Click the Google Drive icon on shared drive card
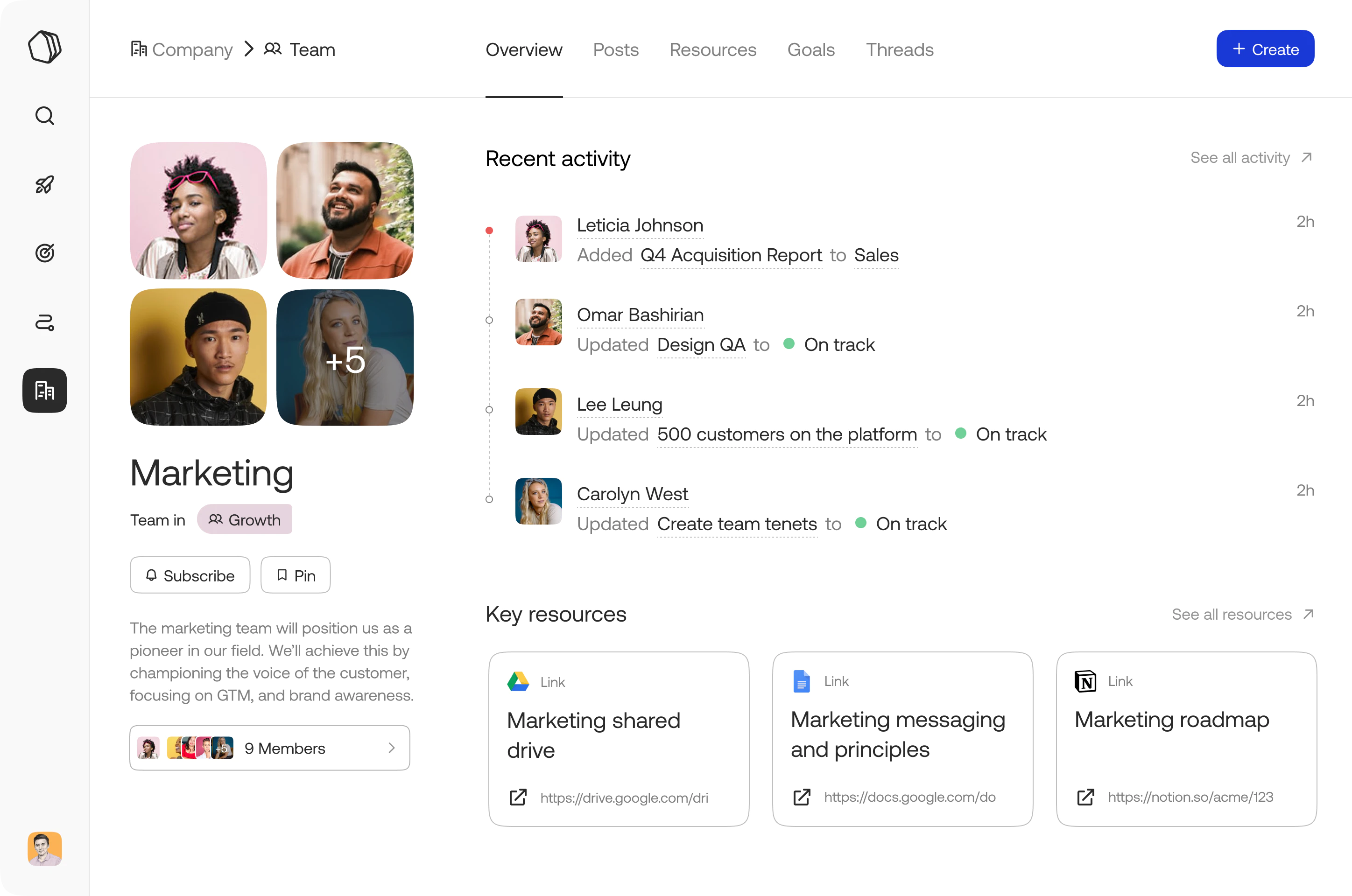This screenshot has height=896, width=1352. coord(518,682)
